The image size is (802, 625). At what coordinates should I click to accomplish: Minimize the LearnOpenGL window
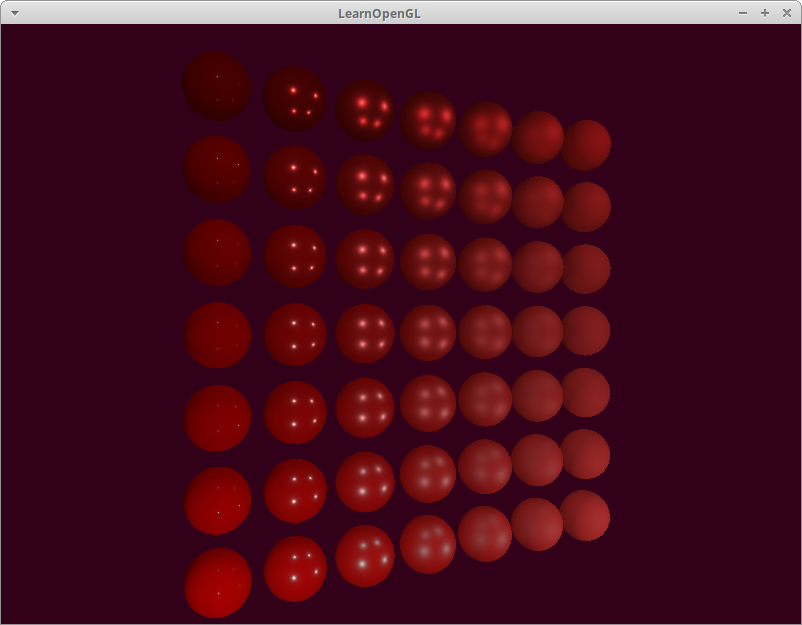coord(743,12)
